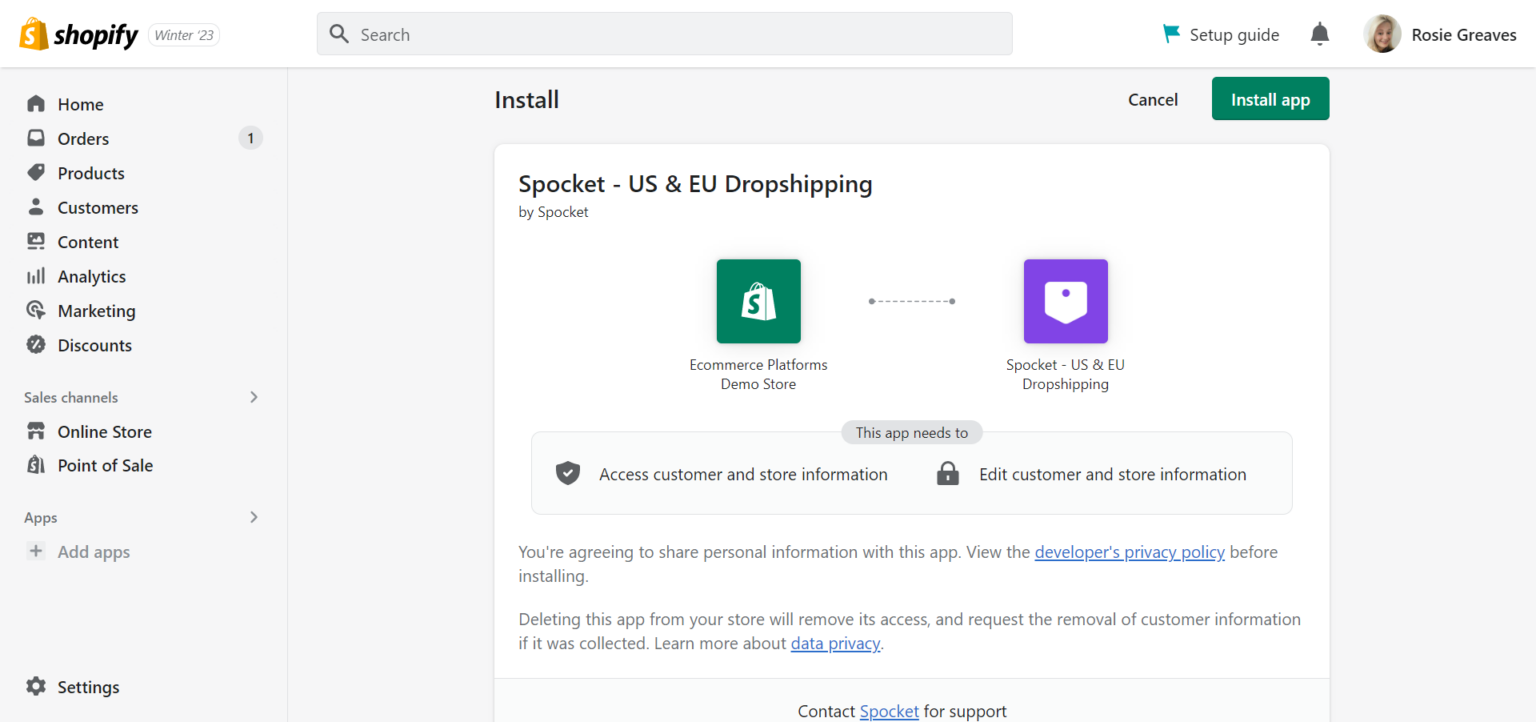Cancel the app installation
Viewport: 1536px width, 722px height.
[1152, 100]
